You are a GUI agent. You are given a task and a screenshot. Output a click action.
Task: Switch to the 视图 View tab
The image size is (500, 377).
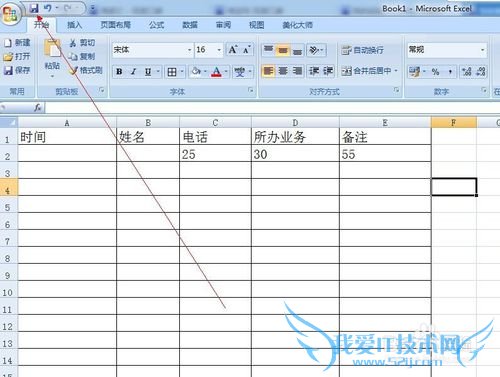(256, 25)
